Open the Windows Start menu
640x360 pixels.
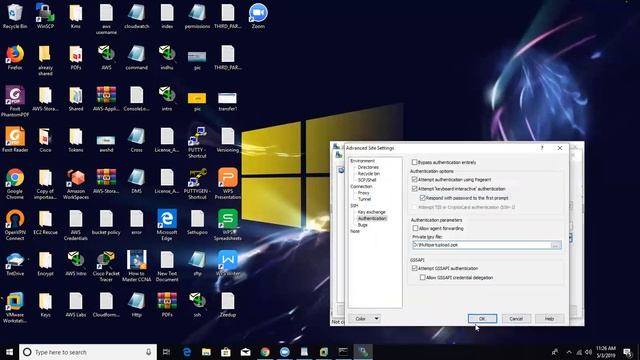point(9,352)
